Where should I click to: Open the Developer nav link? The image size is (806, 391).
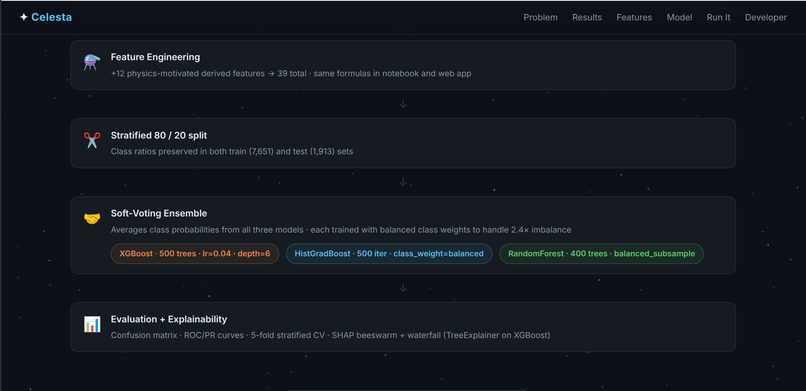(x=766, y=17)
